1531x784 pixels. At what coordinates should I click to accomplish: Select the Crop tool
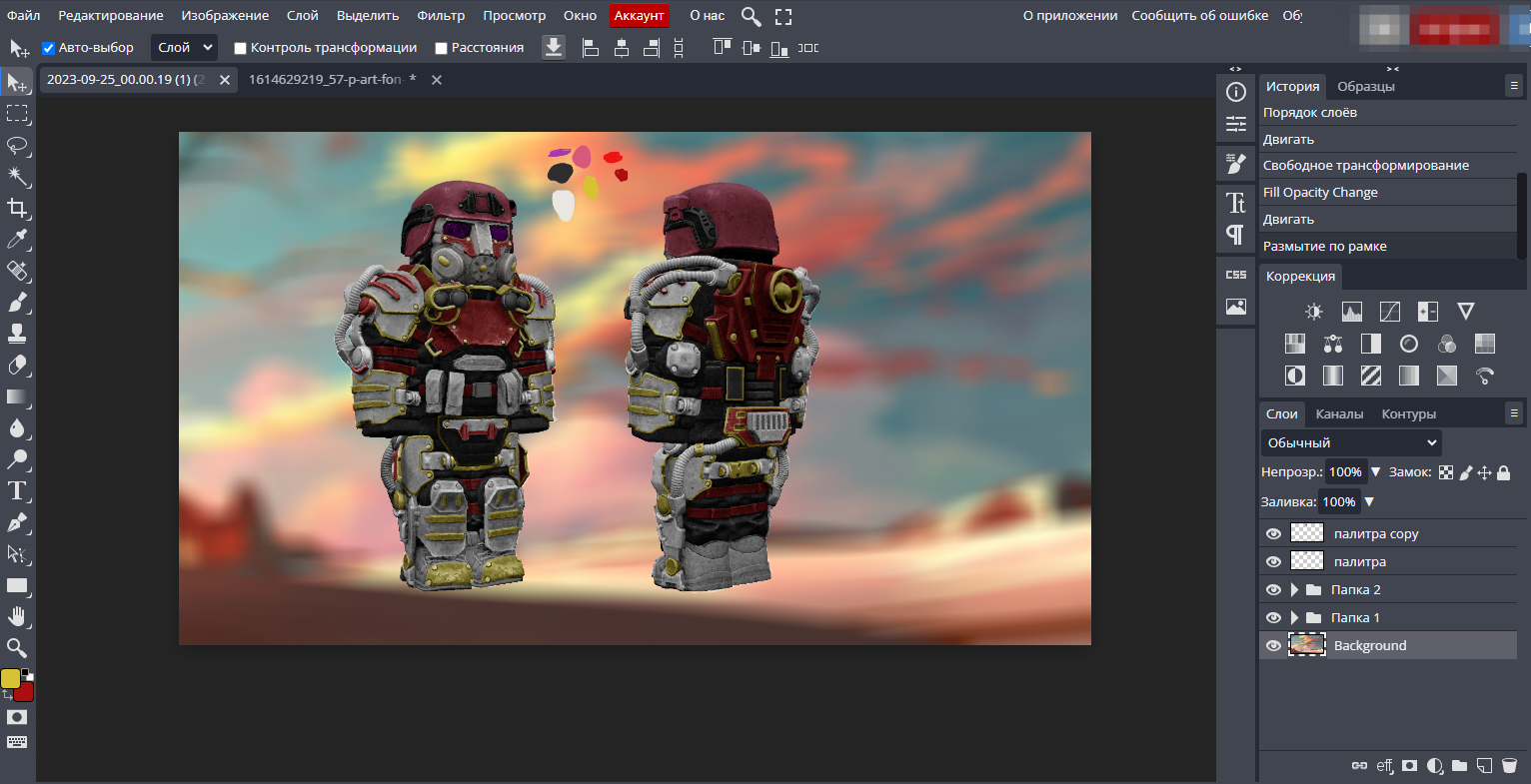17,208
